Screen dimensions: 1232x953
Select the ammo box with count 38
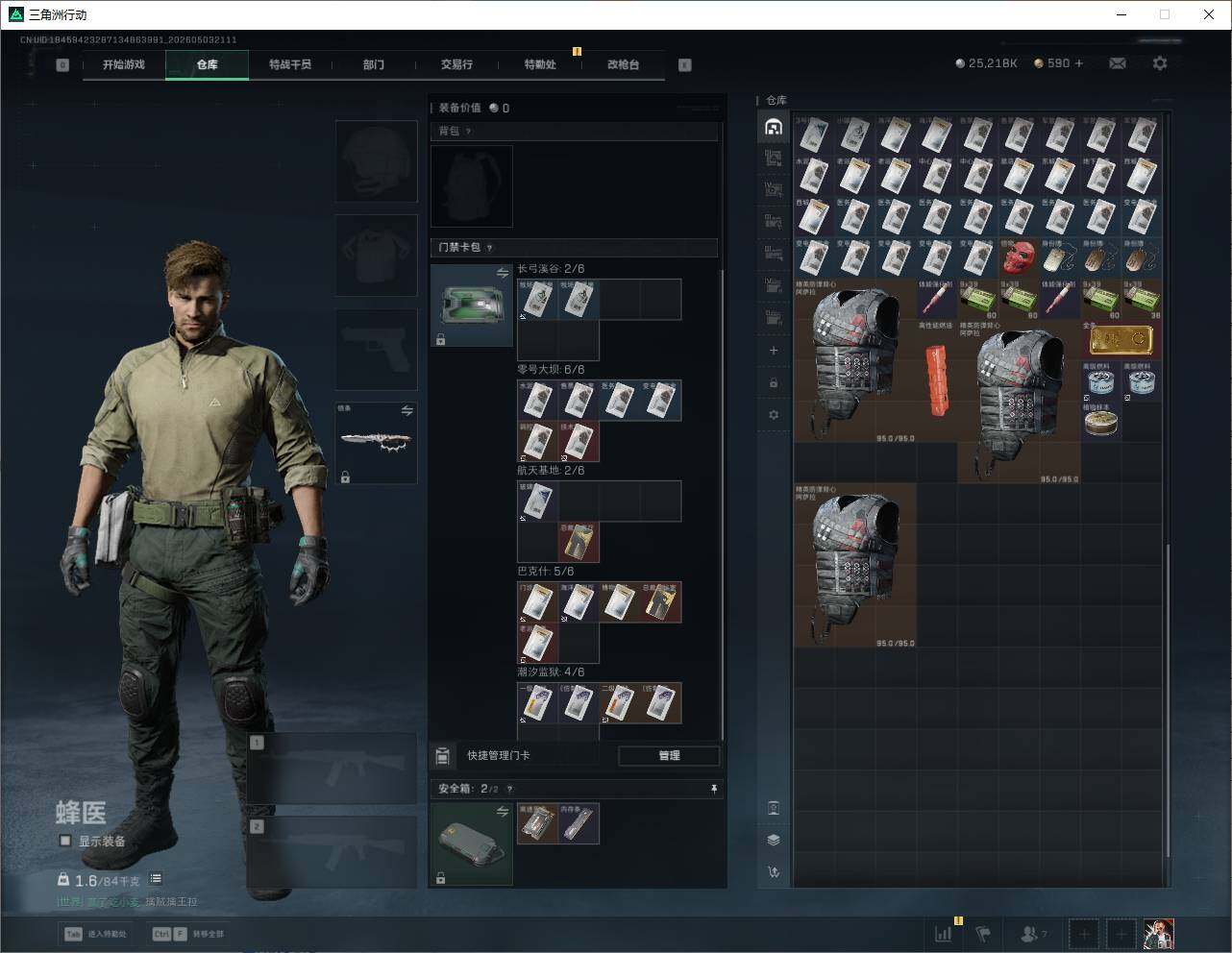pyautogui.click(x=1142, y=299)
